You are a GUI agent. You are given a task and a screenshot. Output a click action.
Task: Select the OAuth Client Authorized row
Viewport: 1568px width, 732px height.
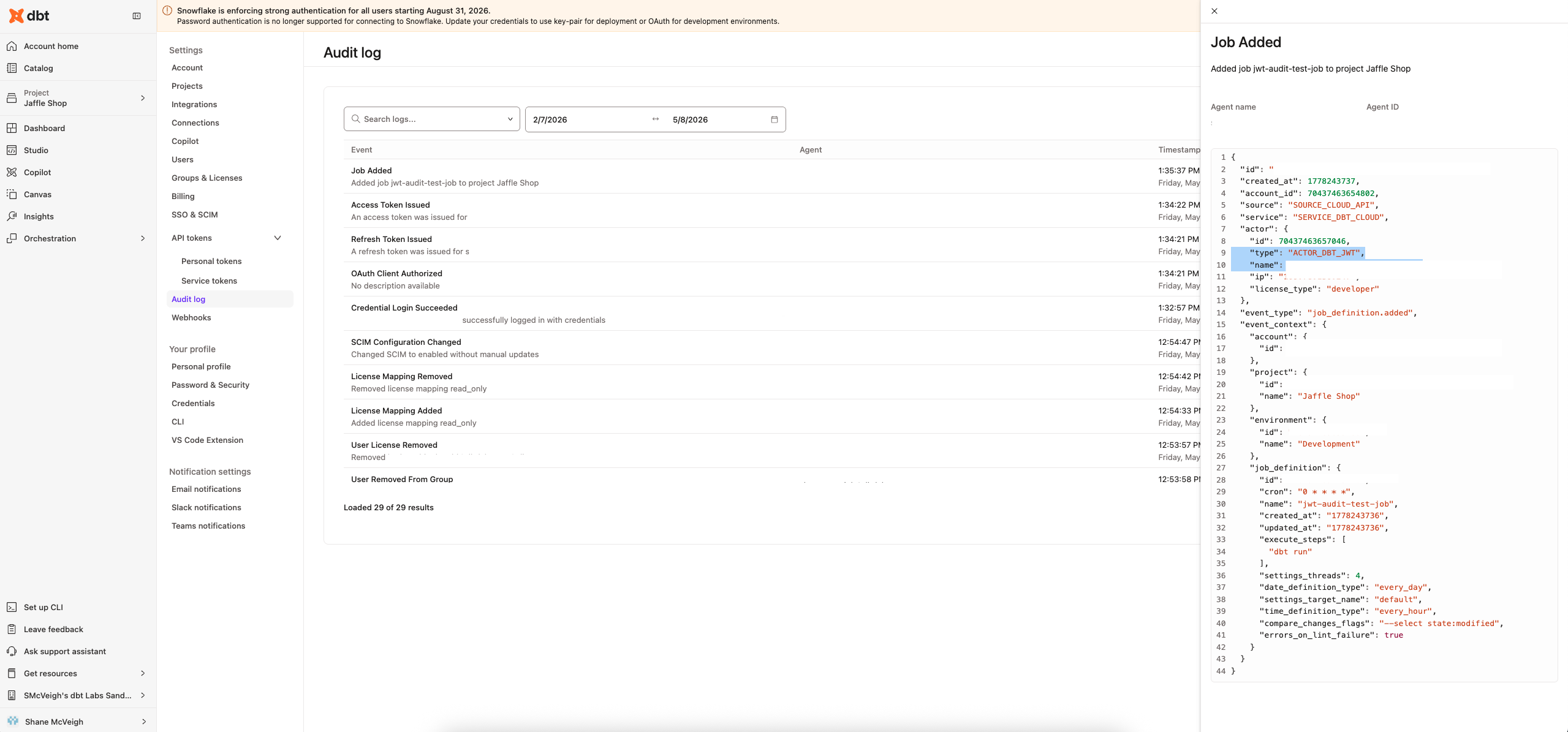pos(771,279)
